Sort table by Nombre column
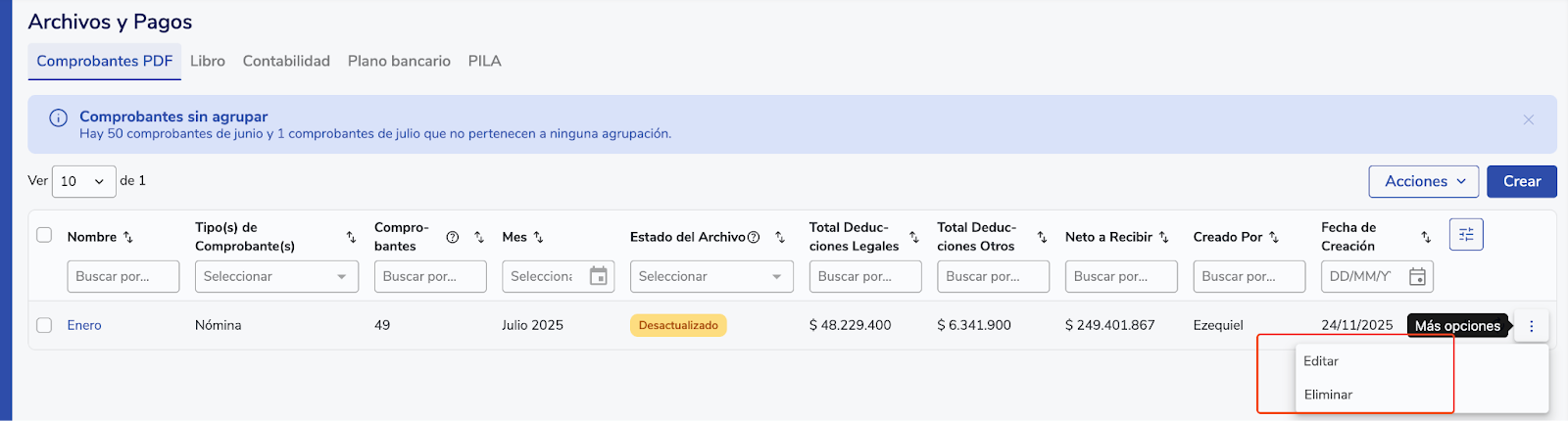 128,237
